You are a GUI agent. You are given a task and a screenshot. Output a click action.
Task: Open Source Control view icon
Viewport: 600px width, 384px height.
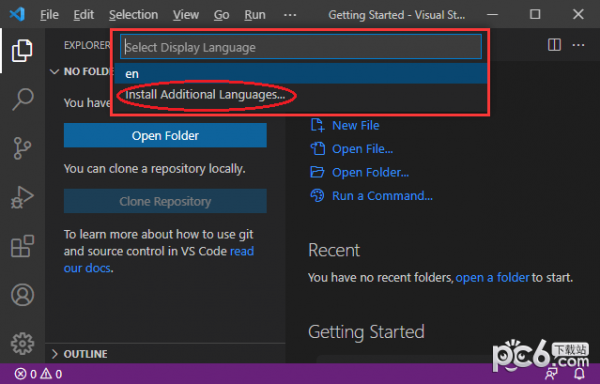[22, 148]
